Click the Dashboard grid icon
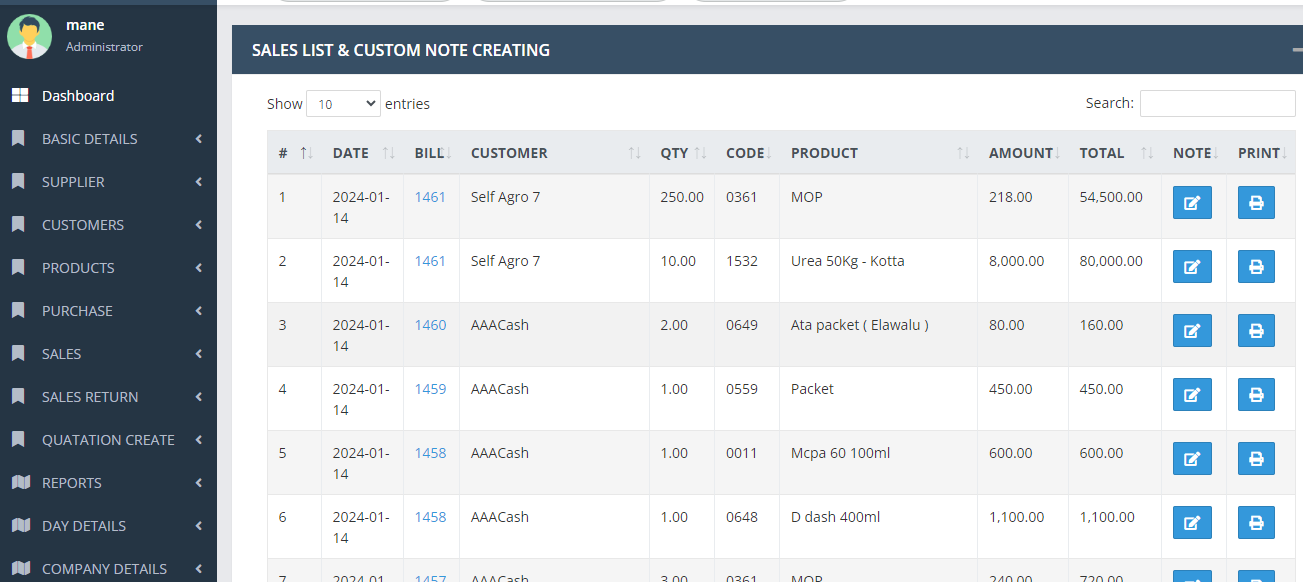This screenshot has height=582, width=1303. (x=20, y=96)
